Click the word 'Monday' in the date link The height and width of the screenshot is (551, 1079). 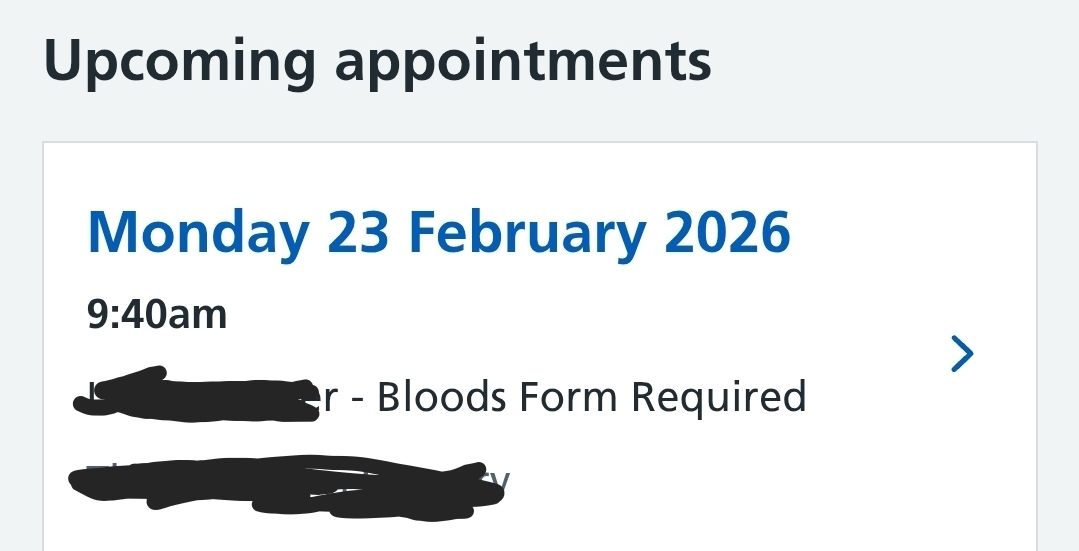(x=198, y=233)
